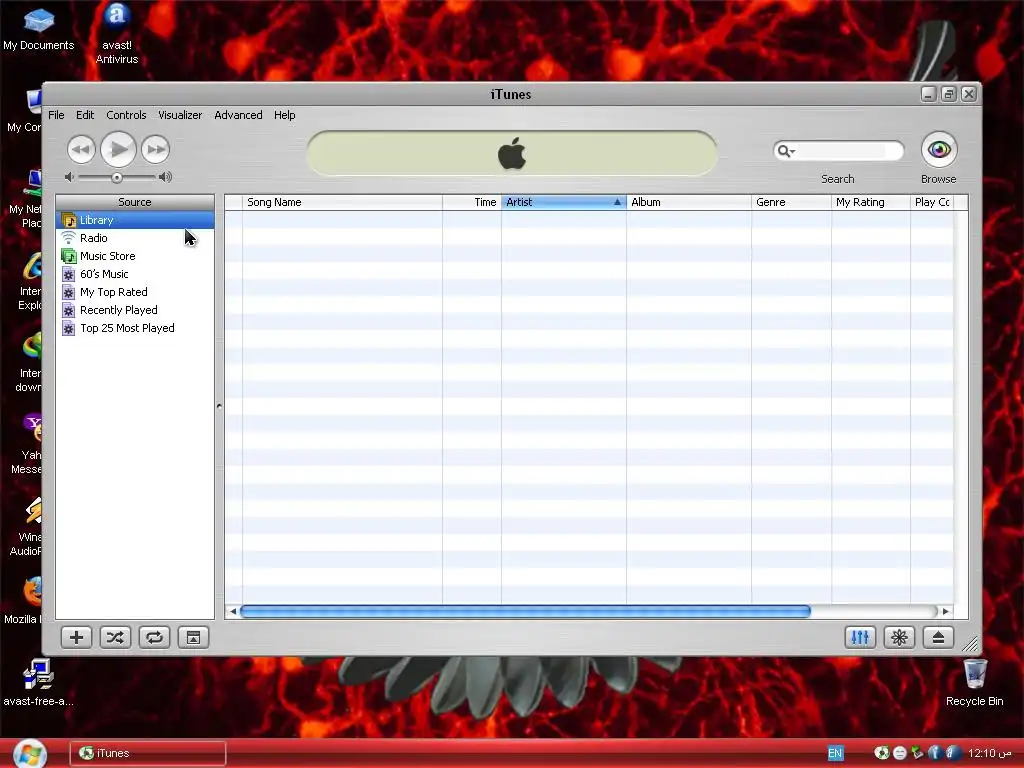Image resolution: width=1024 pixels, height=768 pixels.
Task: Open the equalizer window
Action: [860, 637]
